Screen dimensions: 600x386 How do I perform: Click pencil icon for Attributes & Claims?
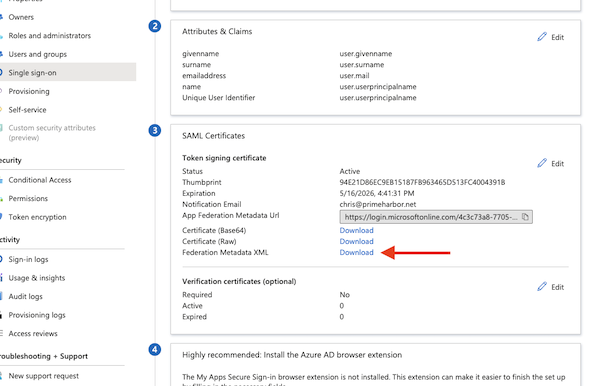(x=542, y=37)
